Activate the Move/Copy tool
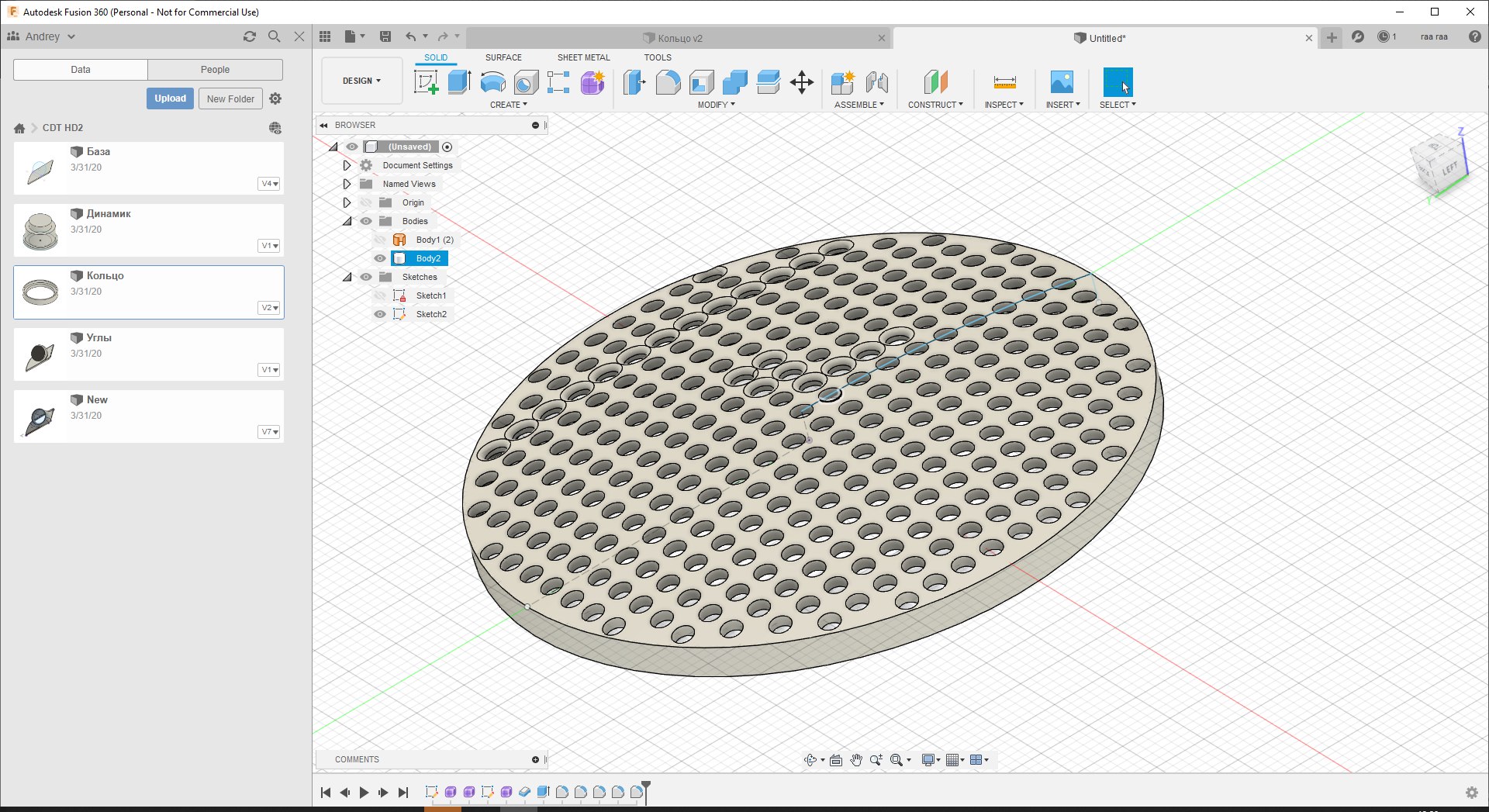This screenshot has height=812, width=1489. point(801,82)
